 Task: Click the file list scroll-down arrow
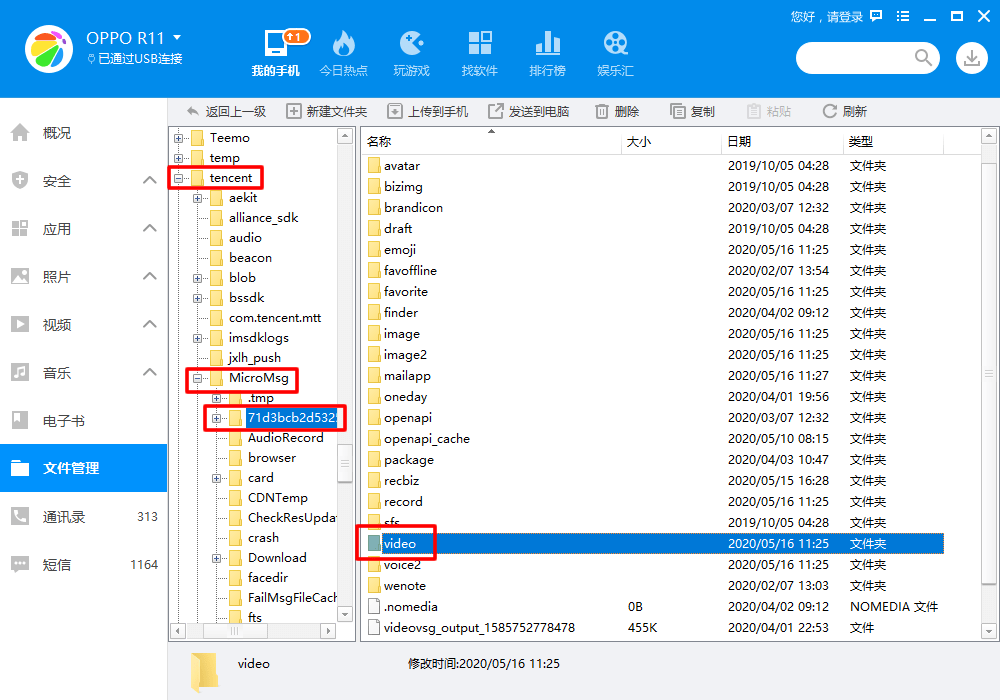pos(989,631)
